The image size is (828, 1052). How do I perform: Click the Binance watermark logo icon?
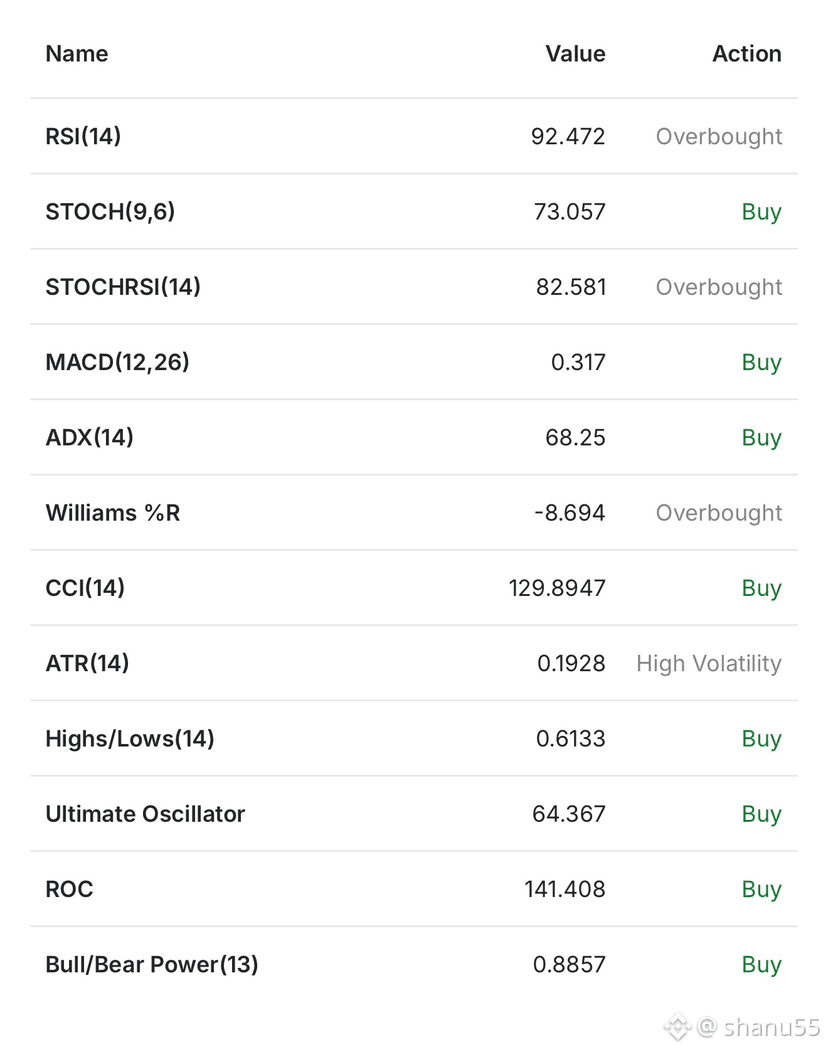pos(677,1027)
